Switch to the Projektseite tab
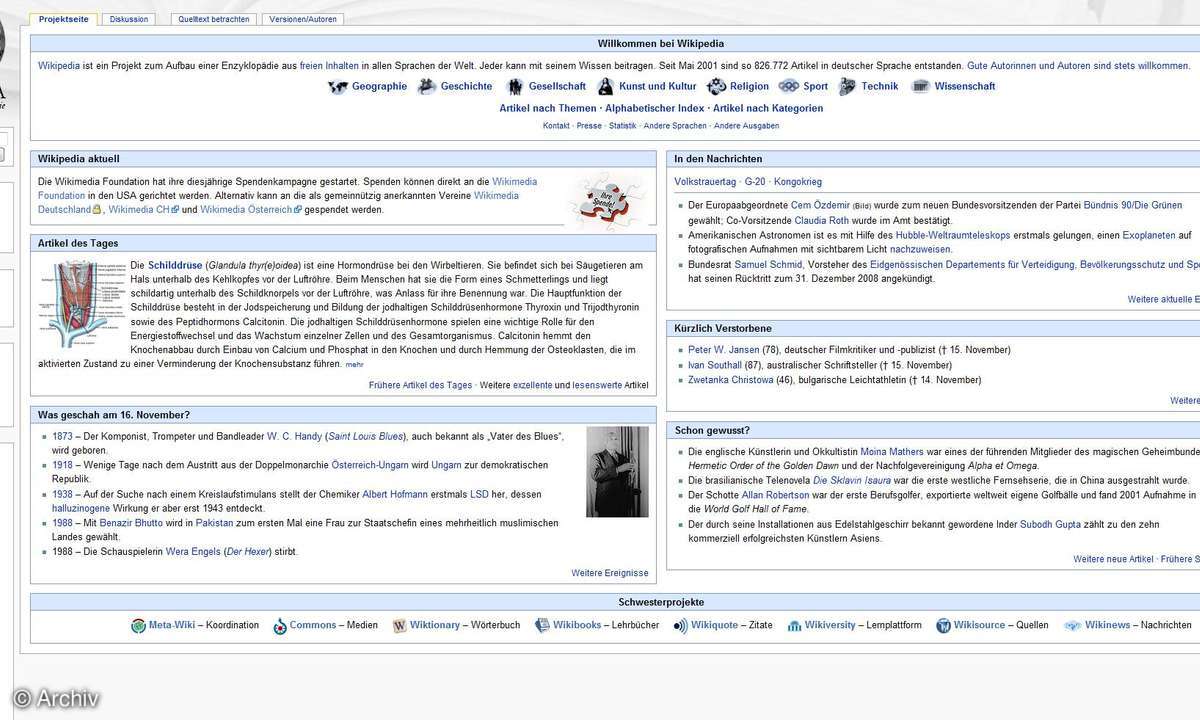Screen dimensions: 1200x720 (x=64, y=19)
